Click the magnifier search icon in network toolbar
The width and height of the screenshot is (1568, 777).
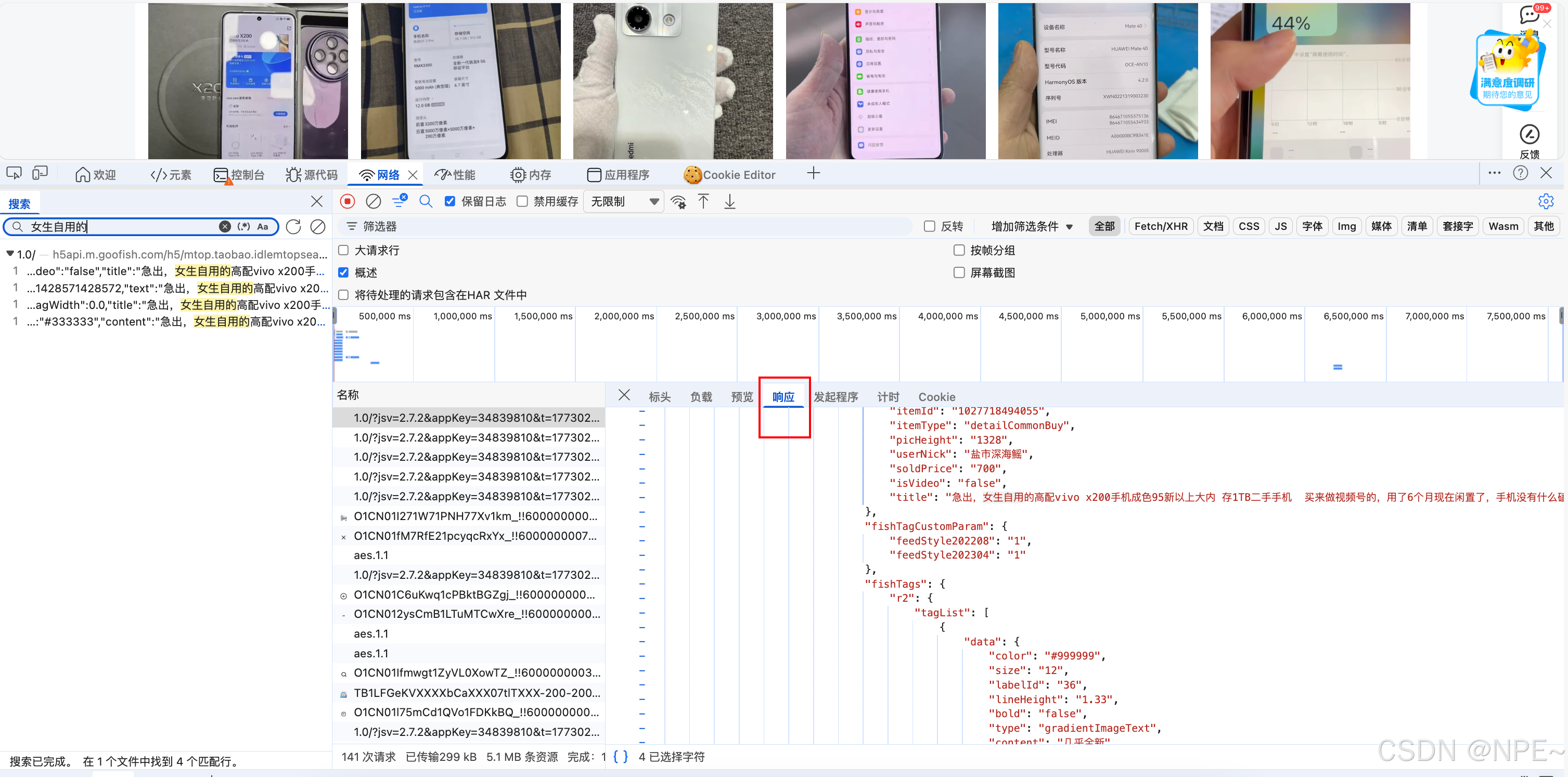pos(426,201)
